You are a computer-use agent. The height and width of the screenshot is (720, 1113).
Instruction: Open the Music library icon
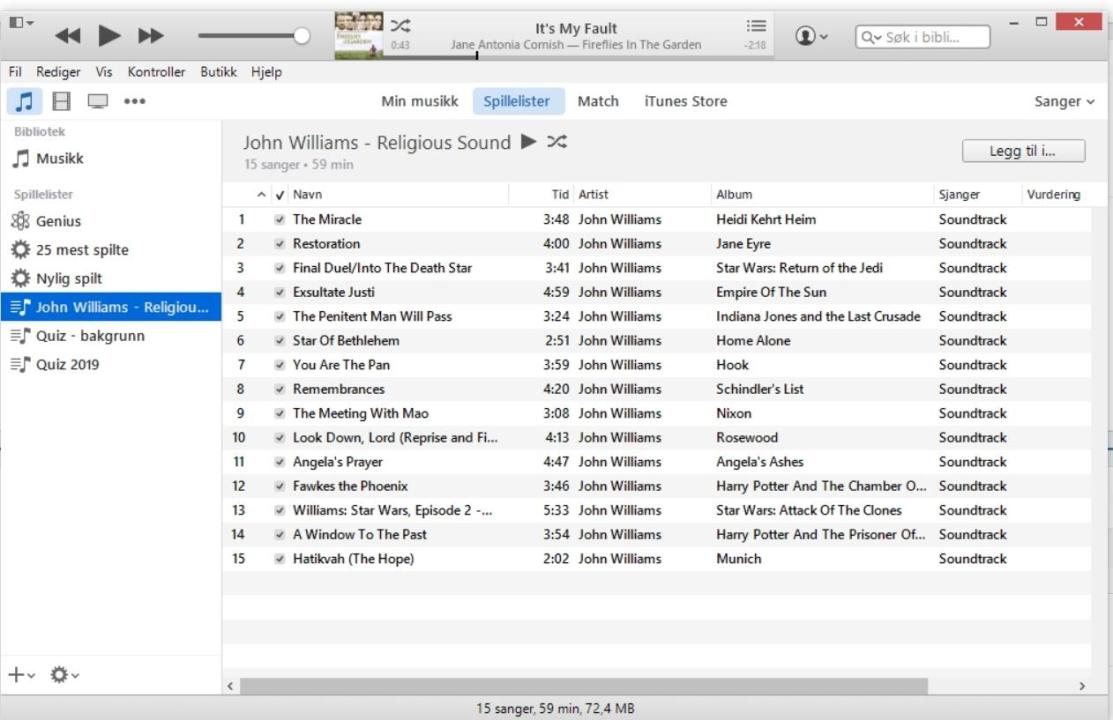pyautogui.click(x=25, y=101)
